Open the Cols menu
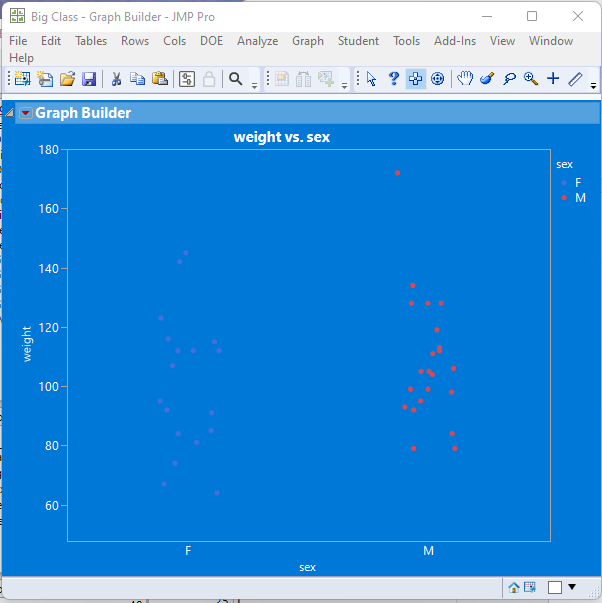This screenshot has height=603, width=602. 174,41
